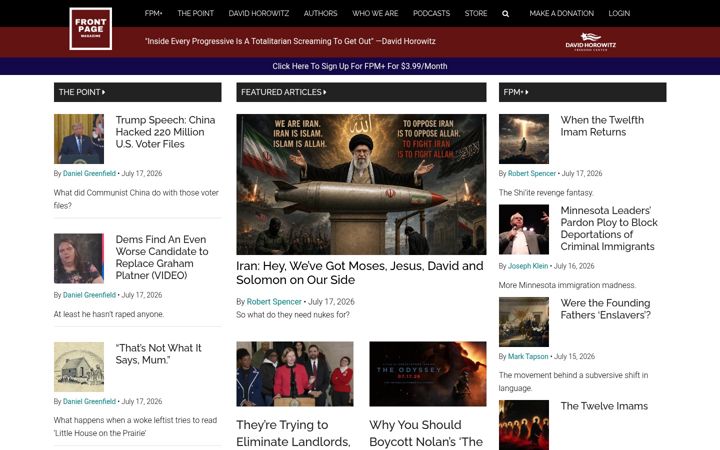Click the FPM+ signup banner
The height and width of the screenshot is (450, 720).
click(360, 66)
